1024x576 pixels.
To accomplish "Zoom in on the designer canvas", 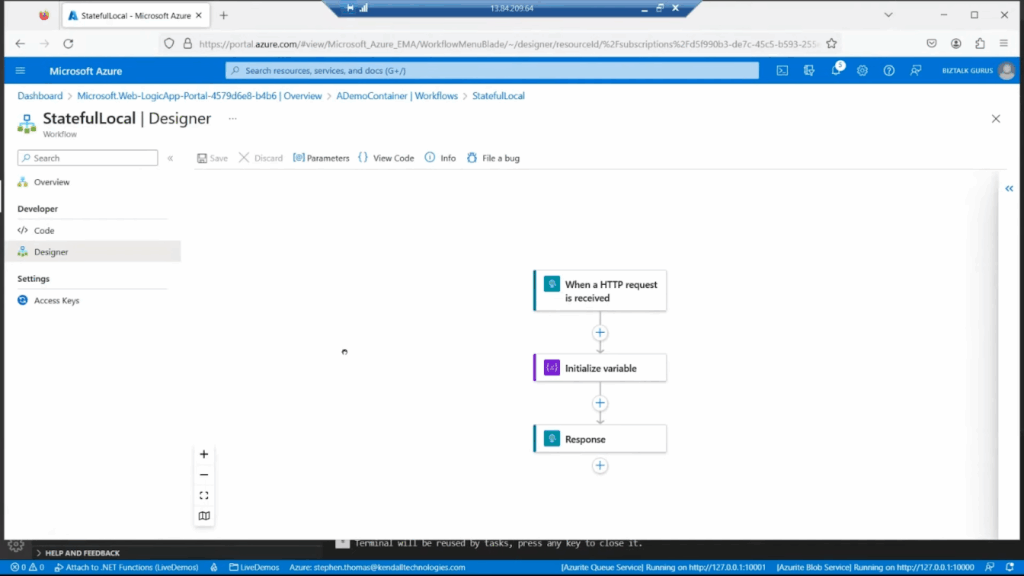I will [x=204, y=454].
